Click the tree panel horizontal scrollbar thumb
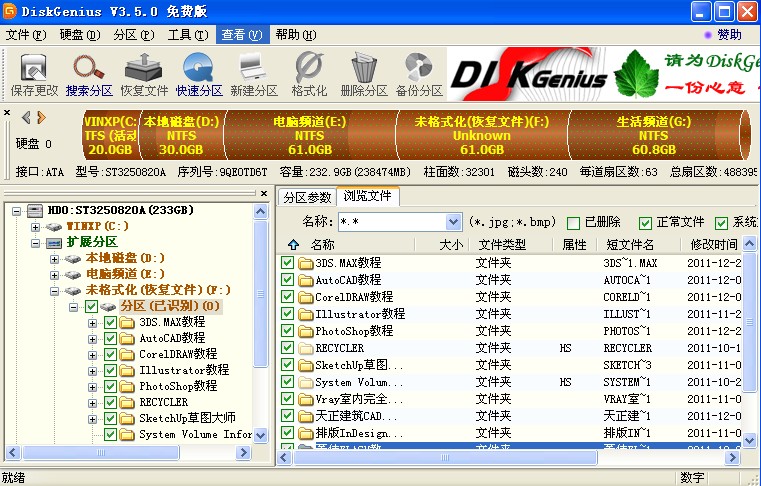 tap(101, 452)
